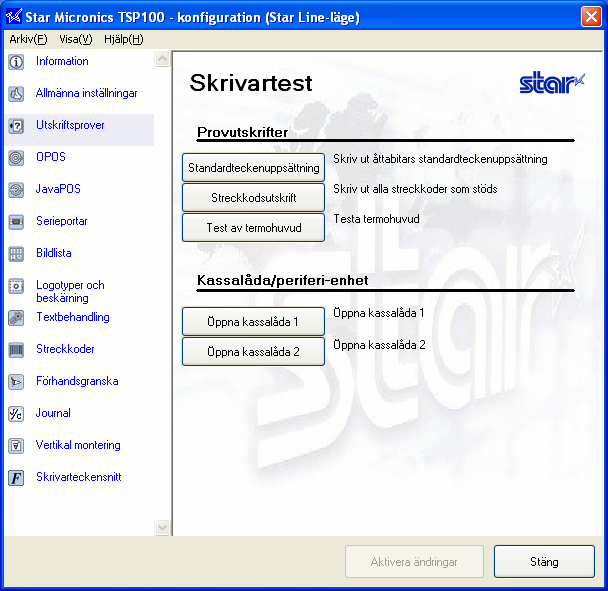Click Öppna kassalåda 2 button

pyautogui.click(x=253, y=351)
